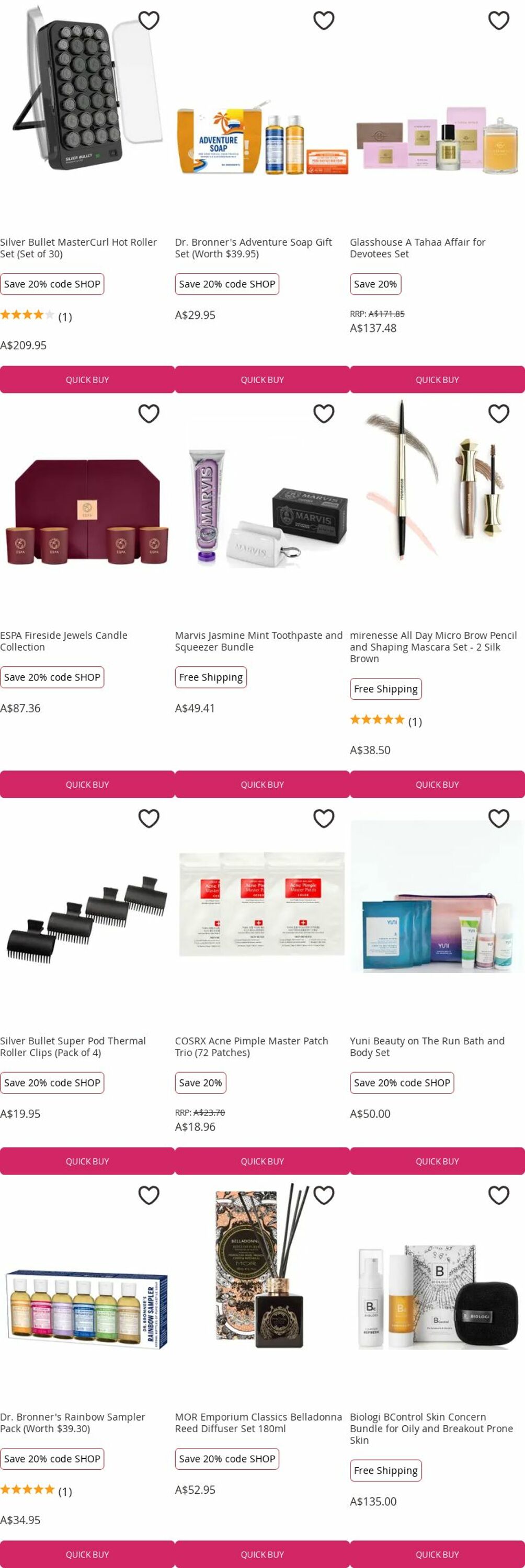This screenshot has width=525, height=1568.
Task: Toggle favorite on Yuni Beauty Bath and Body Set
Action: click(x=499, y=818)
